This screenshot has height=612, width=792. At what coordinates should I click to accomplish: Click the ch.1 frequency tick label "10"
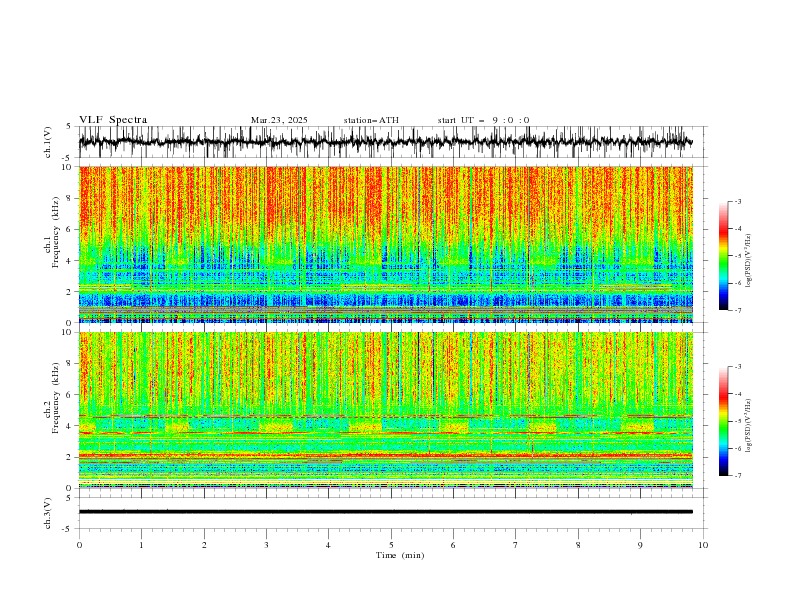[x=69, y=167]
